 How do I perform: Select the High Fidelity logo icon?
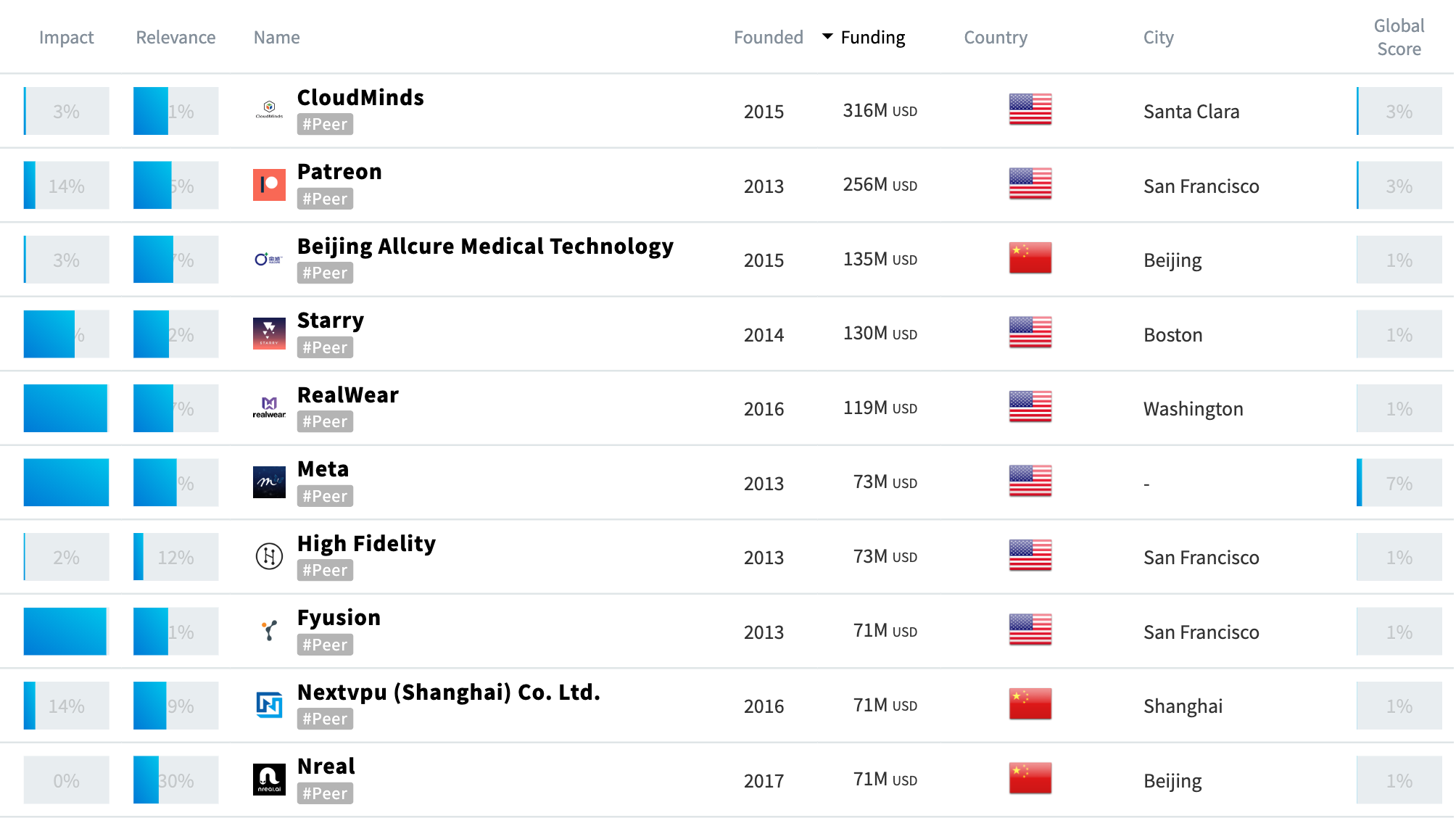point(268,555)
